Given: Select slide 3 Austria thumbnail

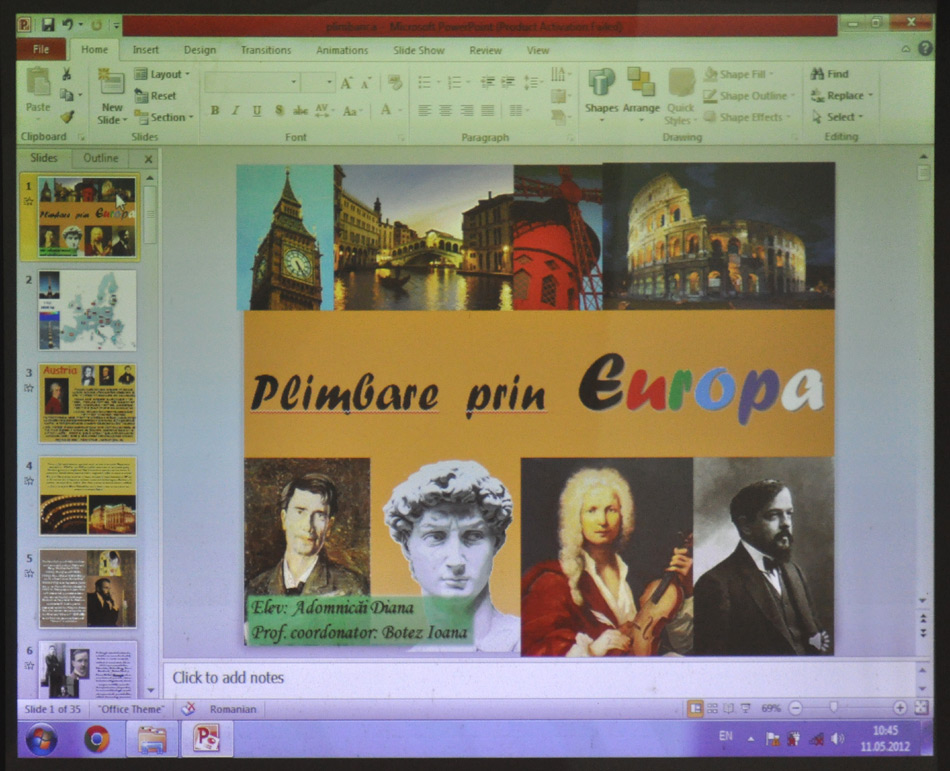Looking at the screenshot, I should coord(88,403).
